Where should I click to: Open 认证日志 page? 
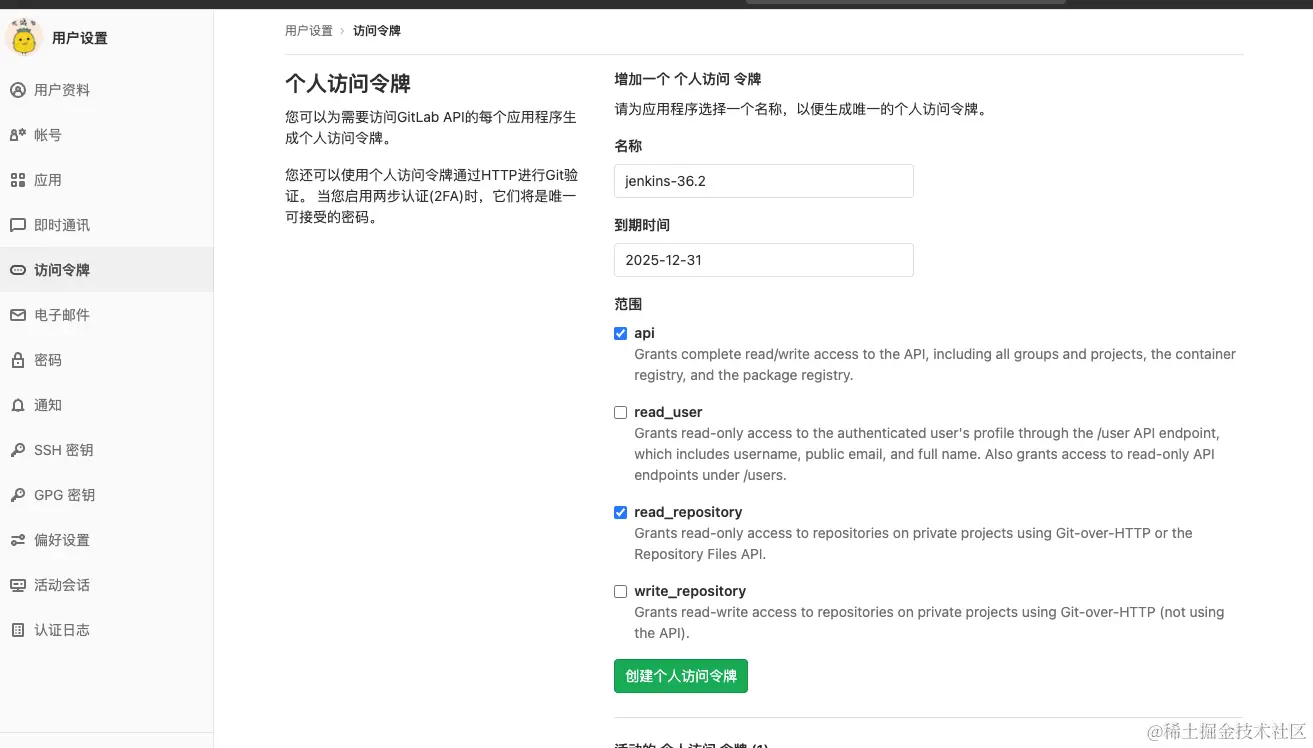point(106,630)
